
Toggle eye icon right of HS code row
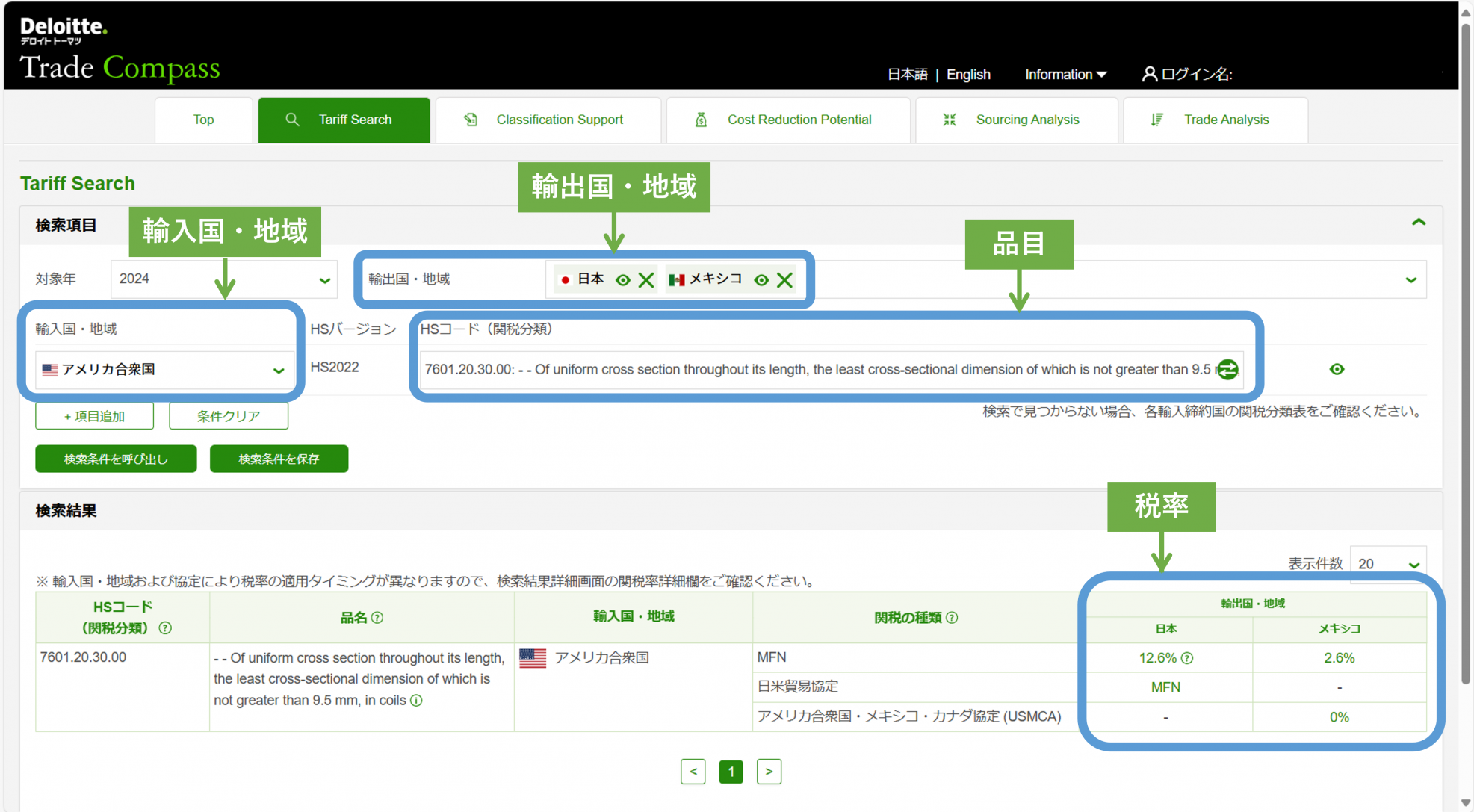coord(1337,369)
